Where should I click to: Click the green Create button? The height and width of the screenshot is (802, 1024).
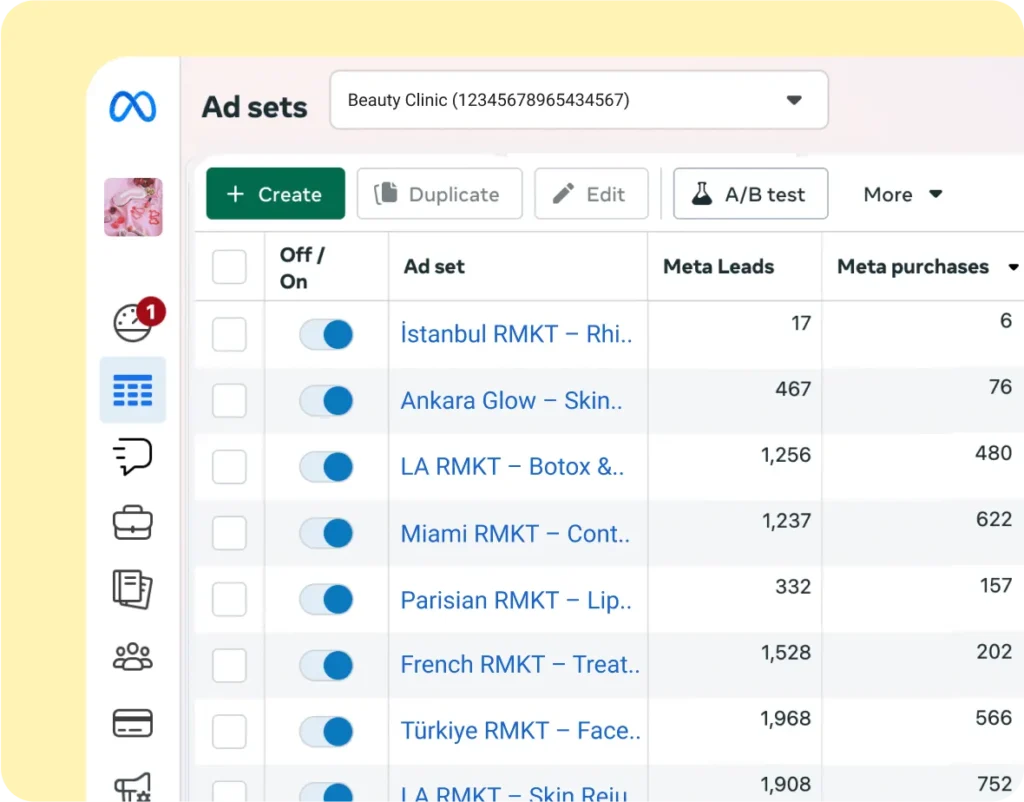(x=276, y=193)
